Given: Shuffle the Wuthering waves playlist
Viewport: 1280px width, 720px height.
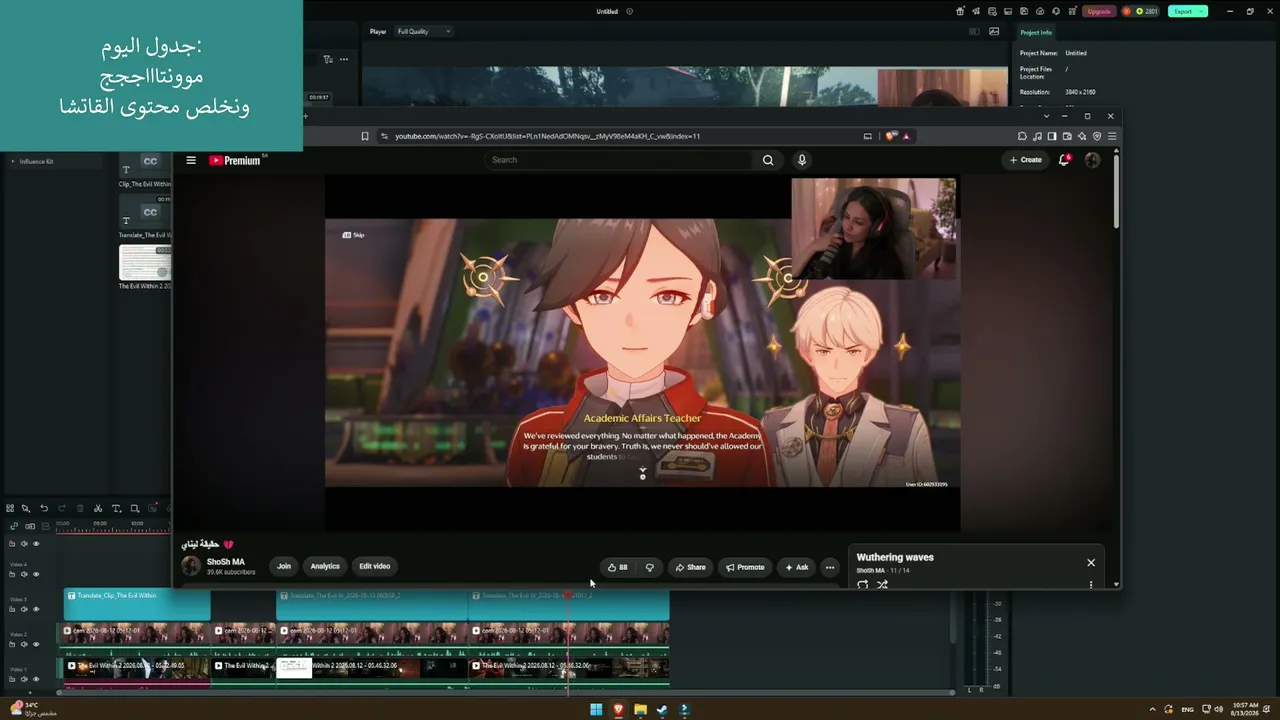Looking at the screenshot, I should click(x=882, y=585).
